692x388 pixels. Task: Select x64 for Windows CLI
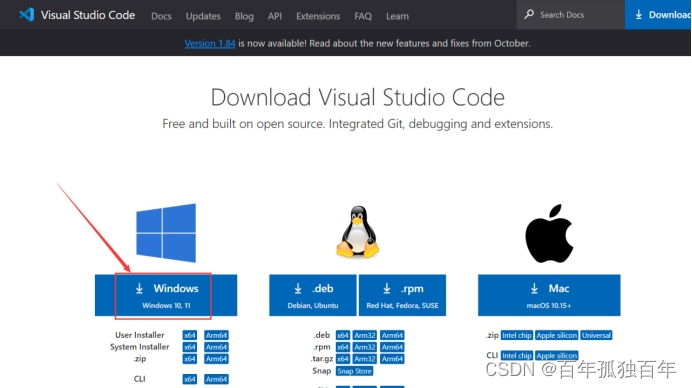click(x=190, y=379)
